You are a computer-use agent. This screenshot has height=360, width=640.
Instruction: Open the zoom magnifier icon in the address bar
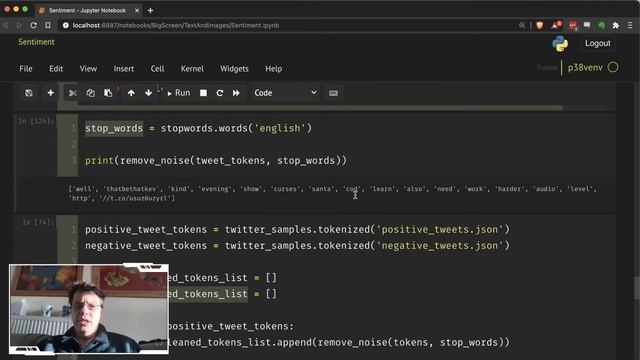[522, 25]
